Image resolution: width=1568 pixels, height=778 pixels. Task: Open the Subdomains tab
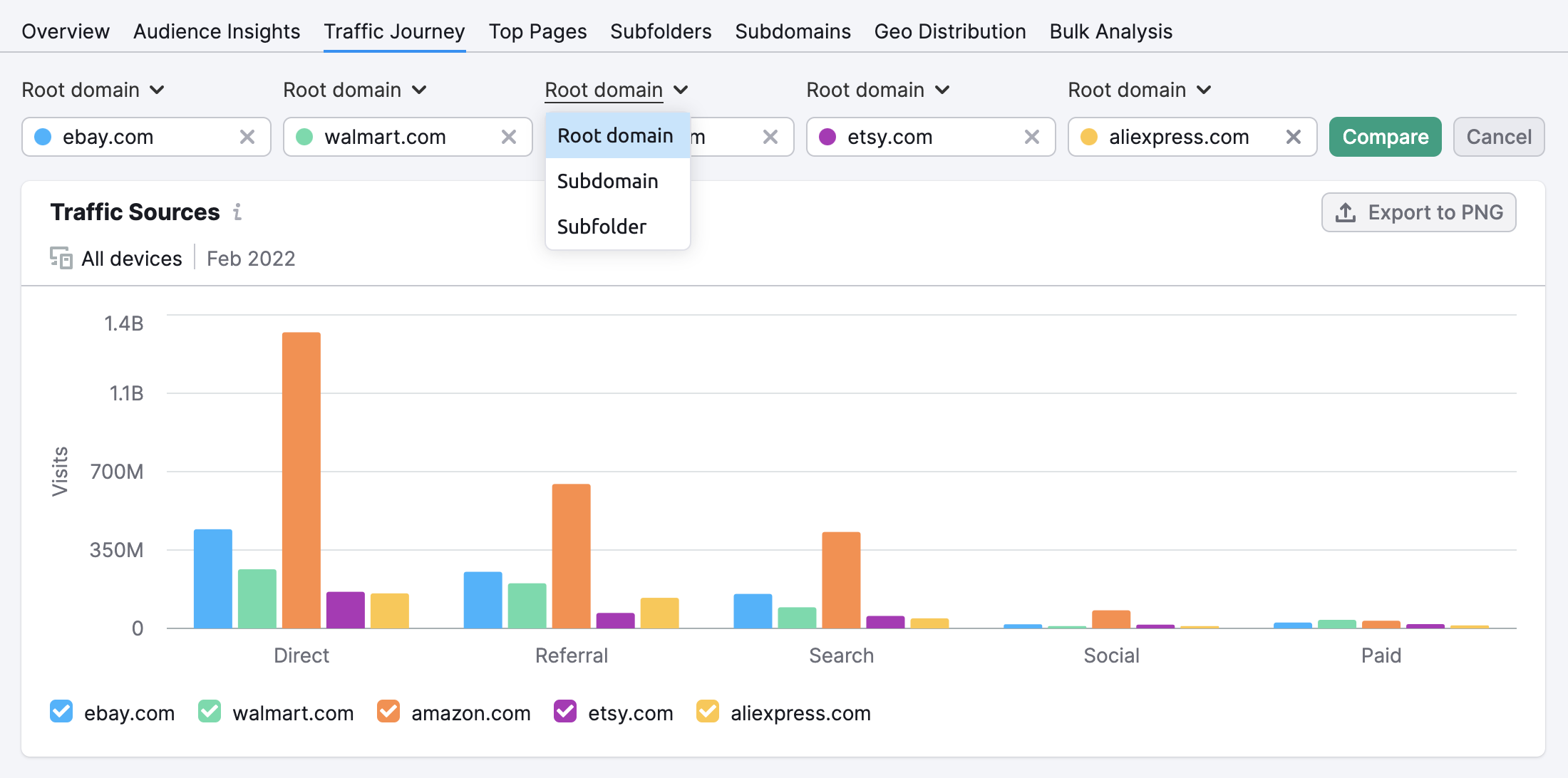pos(793,31)
